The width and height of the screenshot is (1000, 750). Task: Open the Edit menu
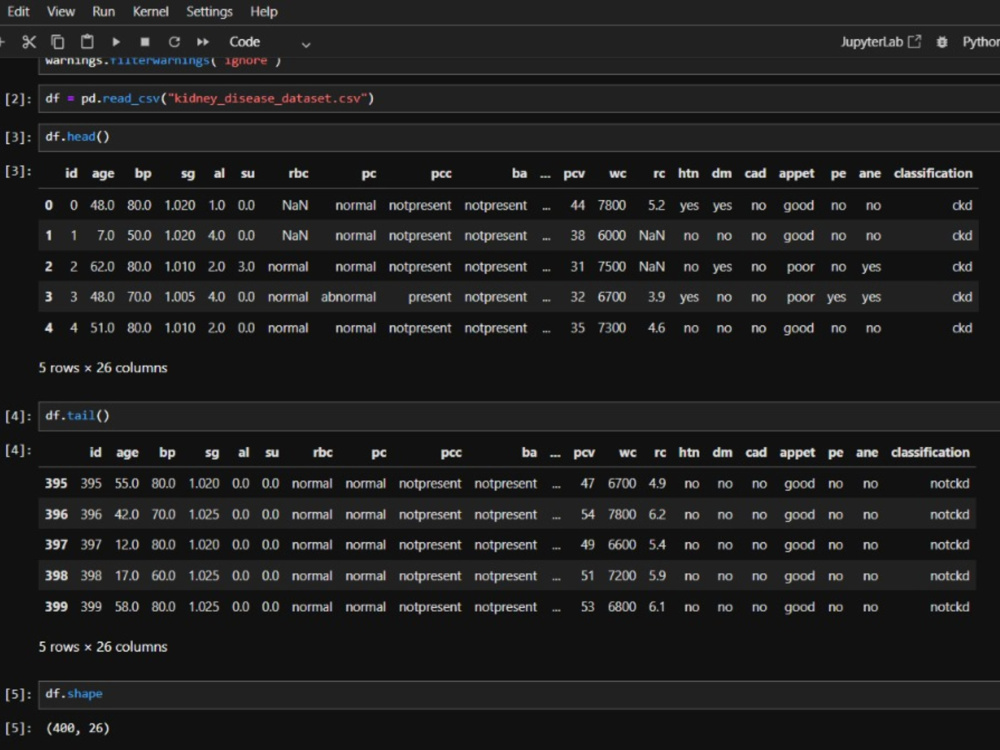[x=18, y=11]
